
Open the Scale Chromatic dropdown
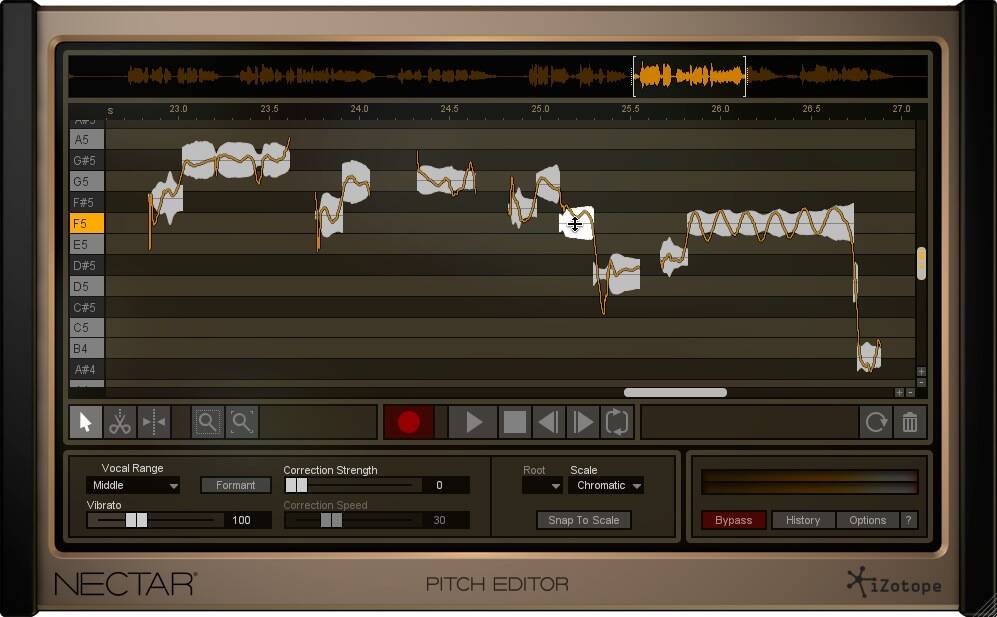click(x=607, y=485)
